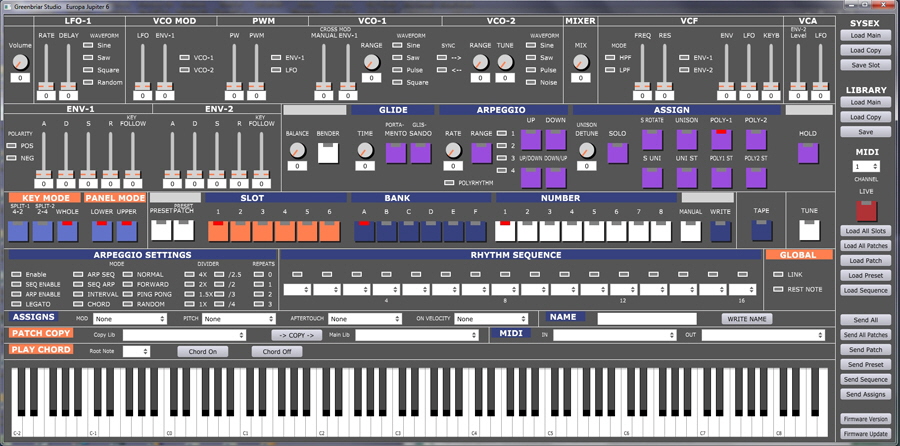900x446 pixels.
Task: Select the POLY1 ST assign pad
Action: 721,177
